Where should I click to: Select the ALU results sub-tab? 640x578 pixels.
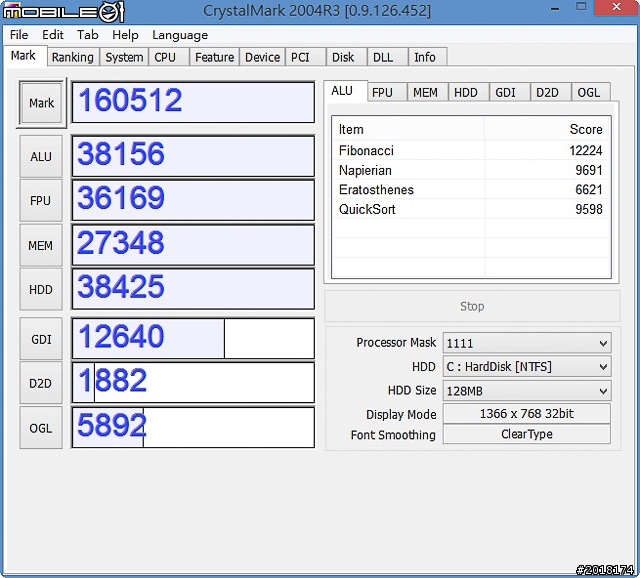[x=345, y=91]
